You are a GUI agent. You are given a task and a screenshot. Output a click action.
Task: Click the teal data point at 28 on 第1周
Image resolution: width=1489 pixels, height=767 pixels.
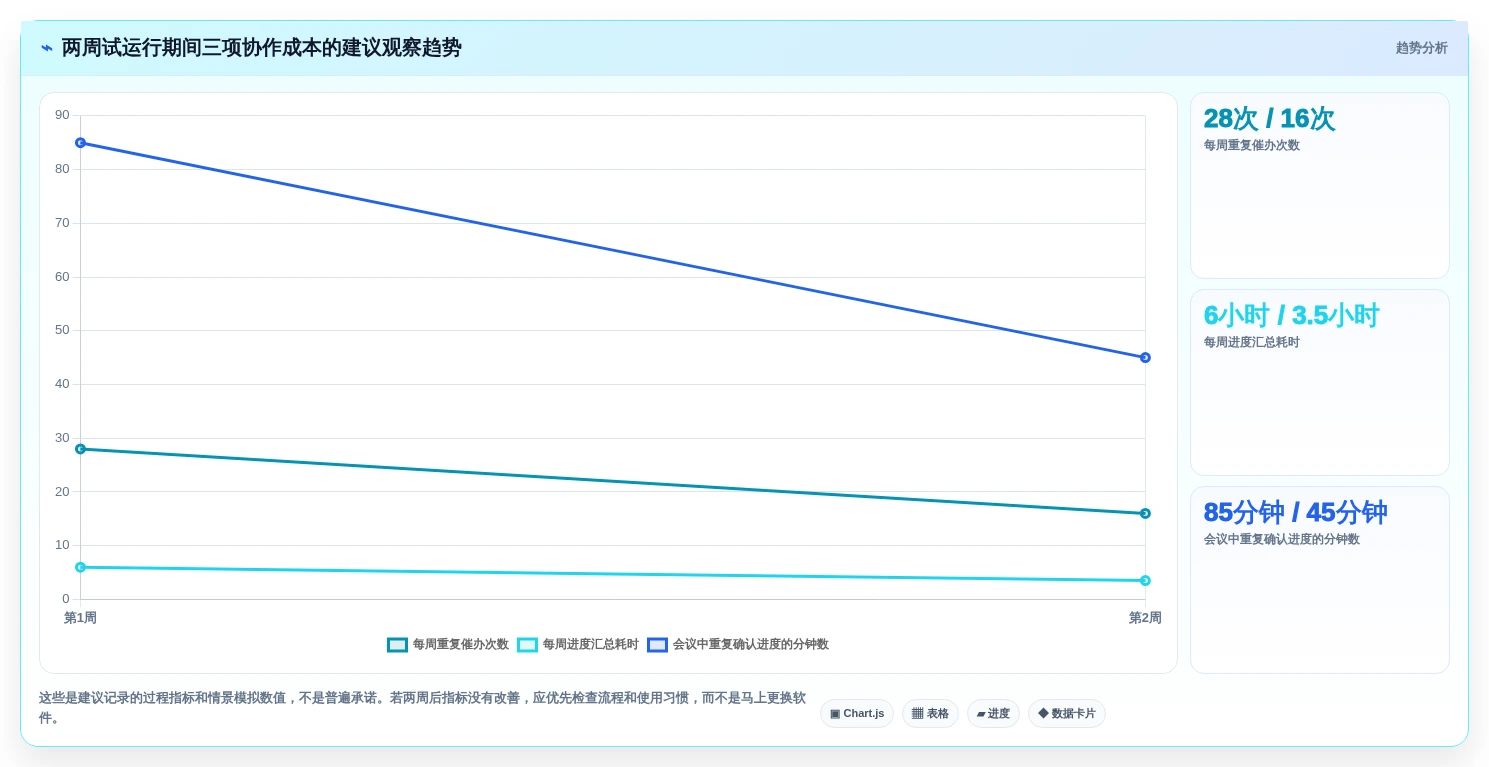[x=80, y=449]
